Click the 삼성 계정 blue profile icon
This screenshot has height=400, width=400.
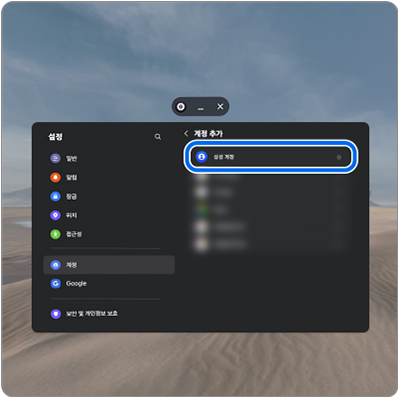(x=202, y=157)
